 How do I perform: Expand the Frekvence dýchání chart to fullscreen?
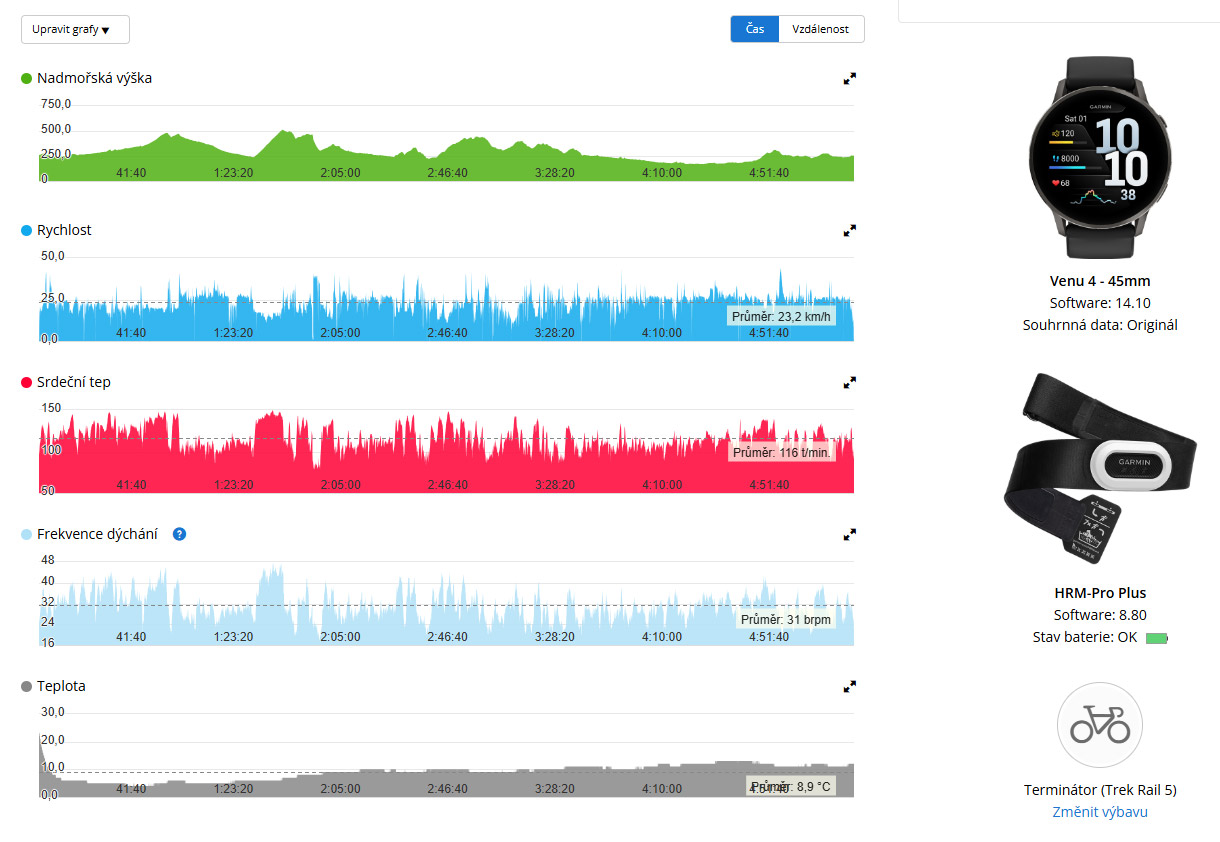849,534
